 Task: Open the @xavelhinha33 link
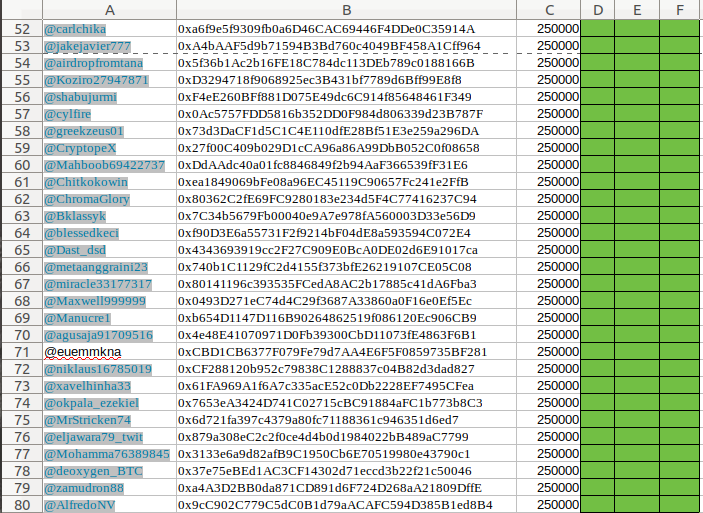click(87, 386)
